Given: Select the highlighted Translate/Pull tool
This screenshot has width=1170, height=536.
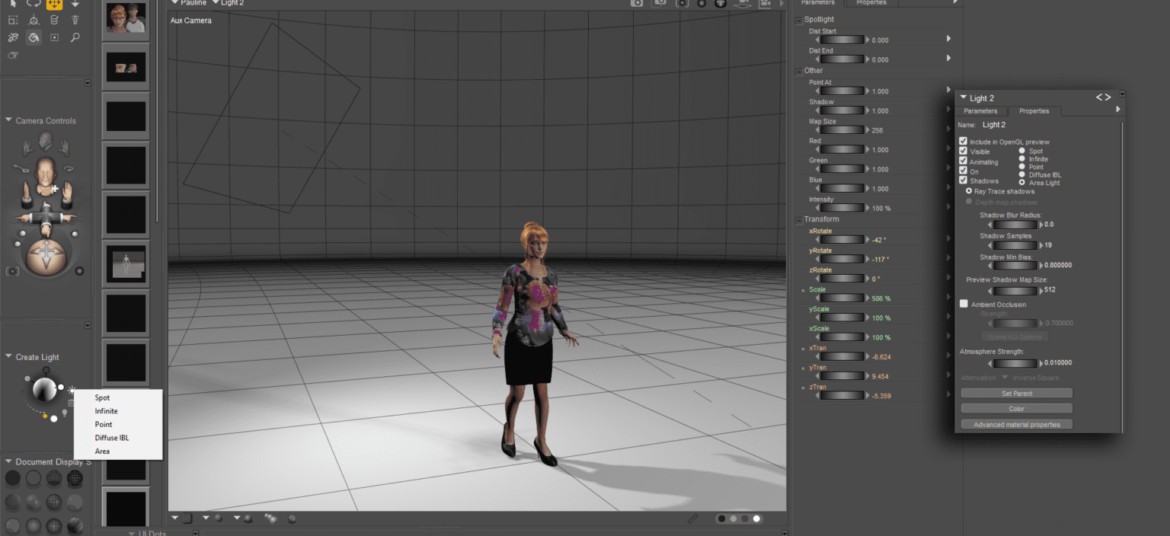Looking at the screenshot, I should click(54, 4).
